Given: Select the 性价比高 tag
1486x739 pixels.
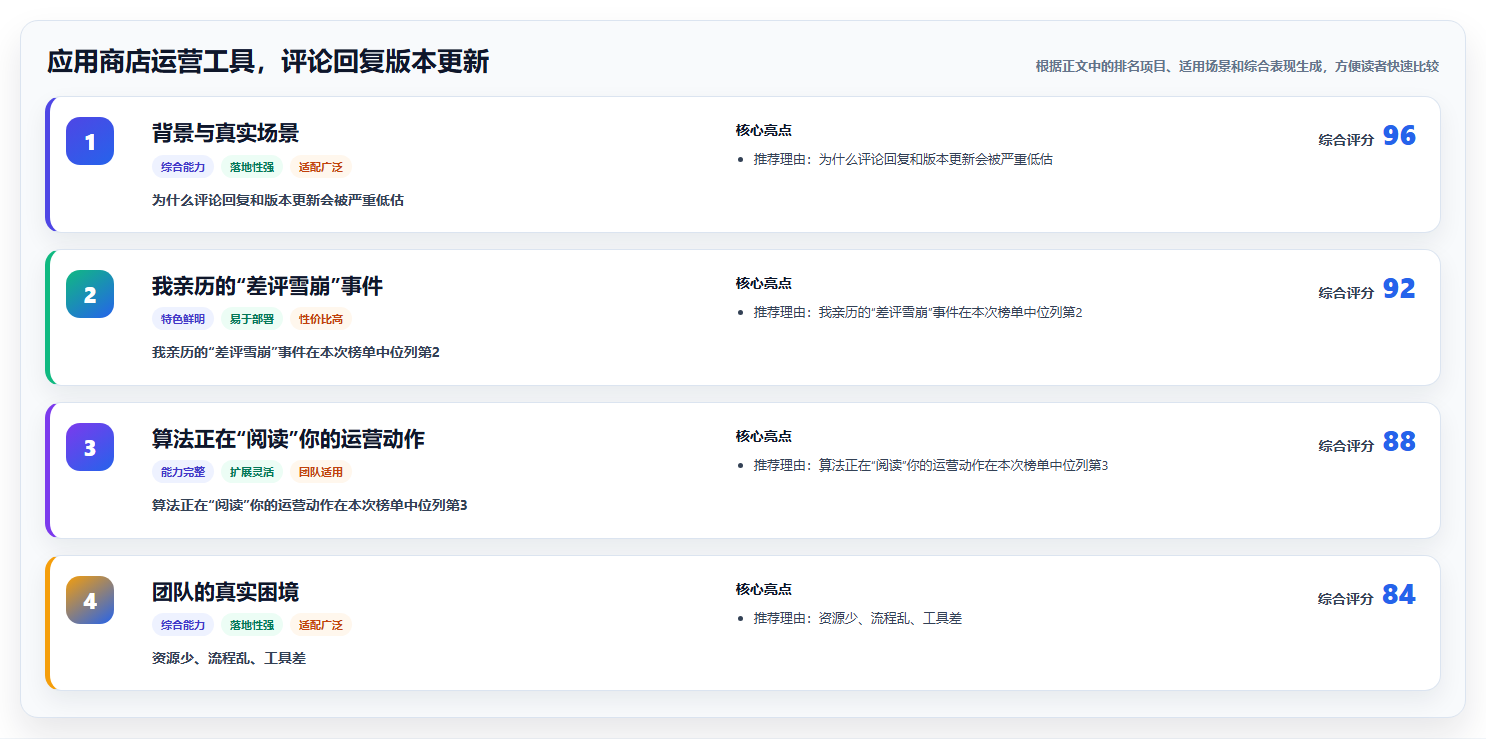Looking at the screenshot, I should pyautogui.click(x=321, y=319).
